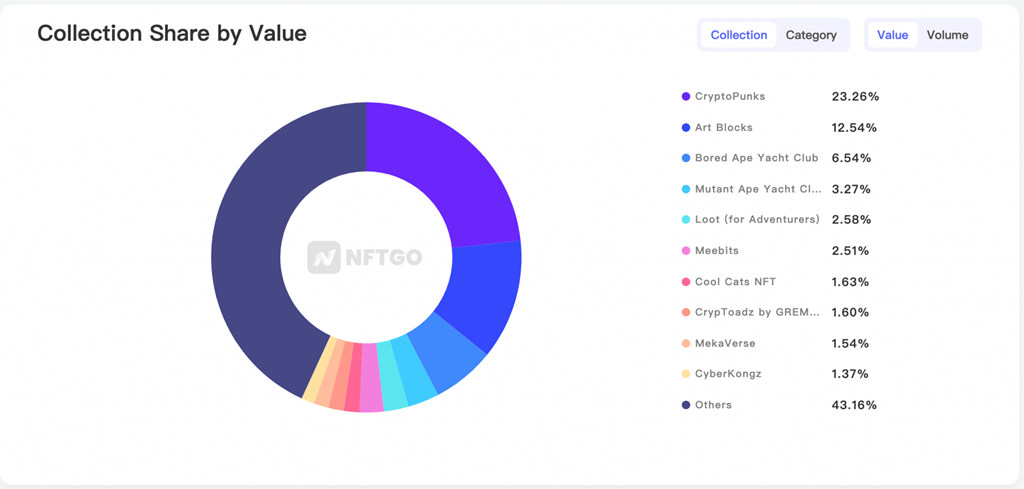Viewport: 1024px width, 489px height.
Task: Click the 1.37% CyberKongz value
Action: coord(850,374)
